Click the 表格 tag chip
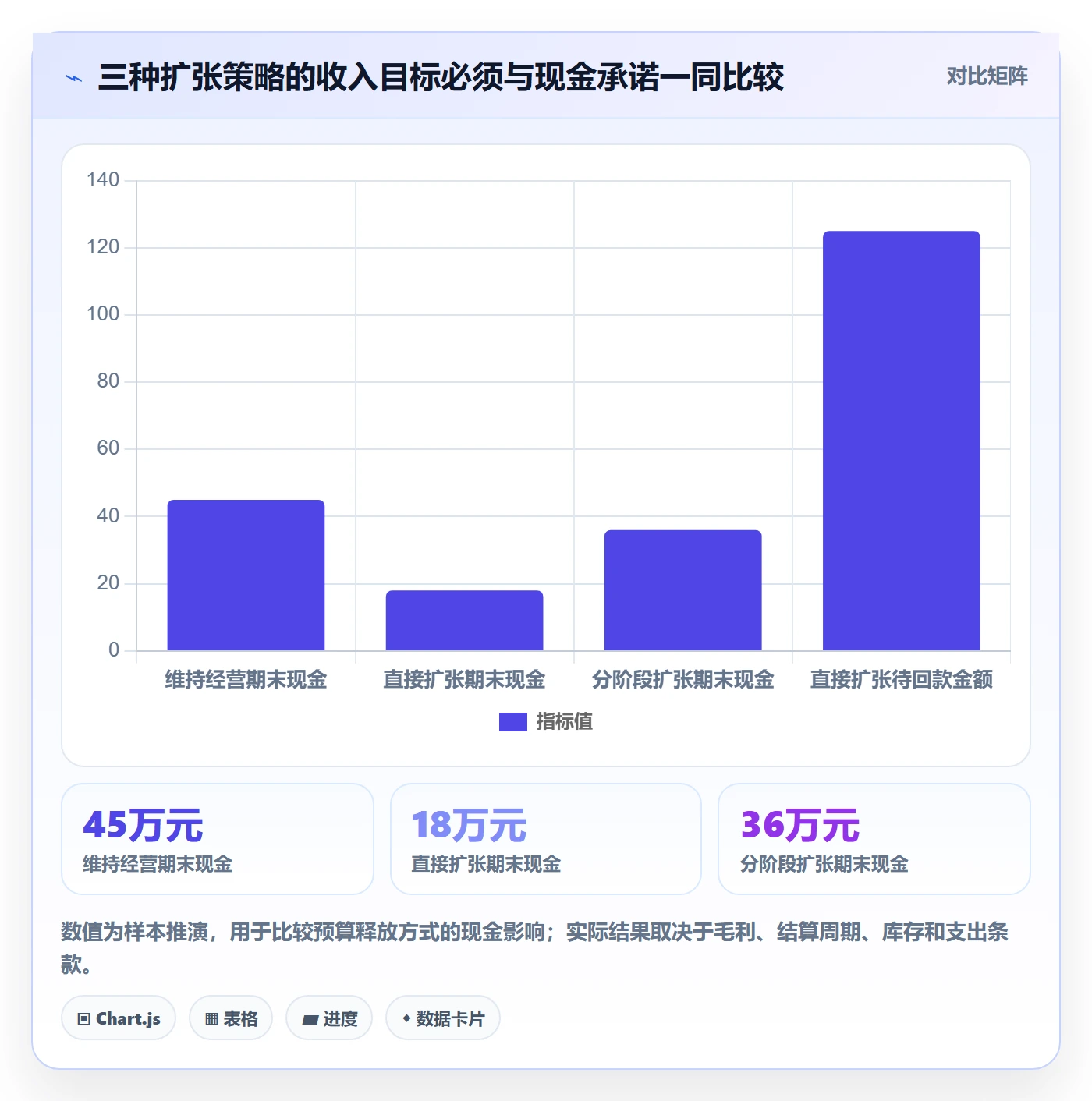 pyautogui.click(x=231, y=1018)
